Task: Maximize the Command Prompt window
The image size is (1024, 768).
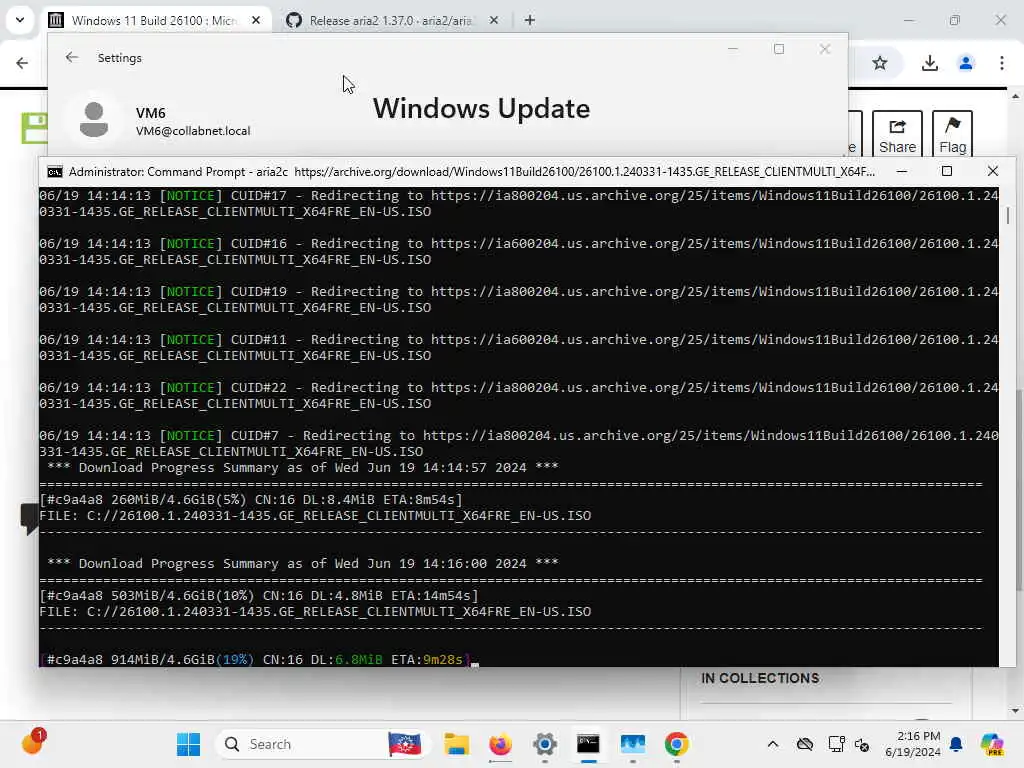Action: coord(946,171)
